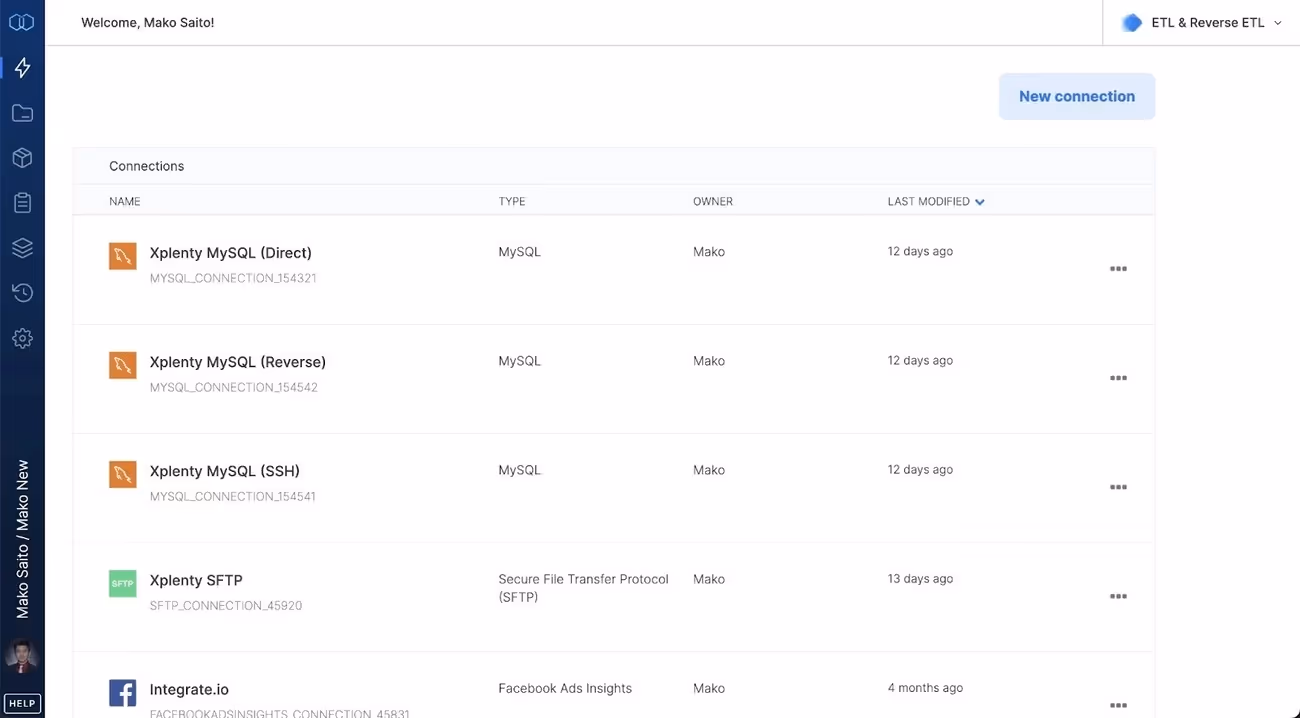Click Facebook Ads Insights type text
The image size is (1300, 718).
pyautogui.click(x=565, y=688)
